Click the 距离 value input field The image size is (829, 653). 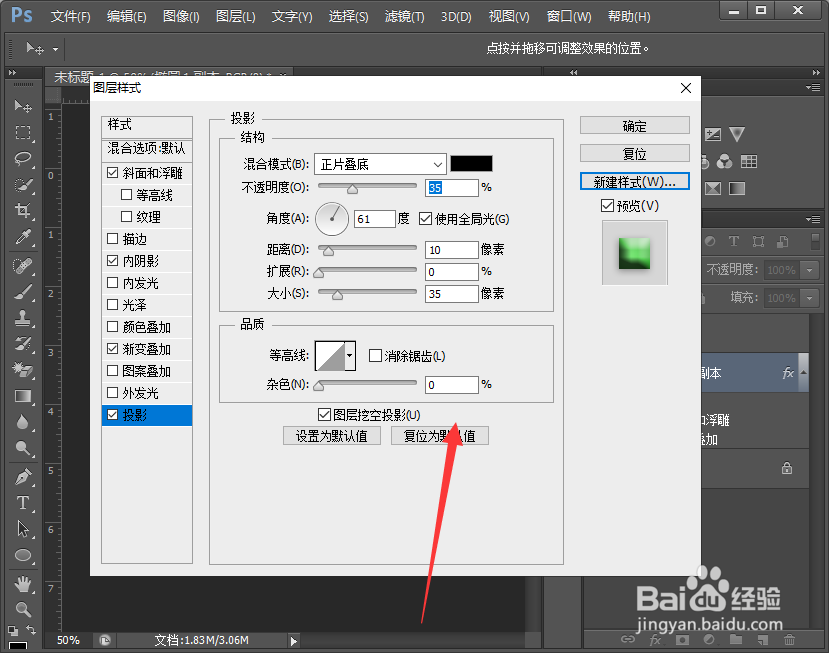(x=452, y=250)
